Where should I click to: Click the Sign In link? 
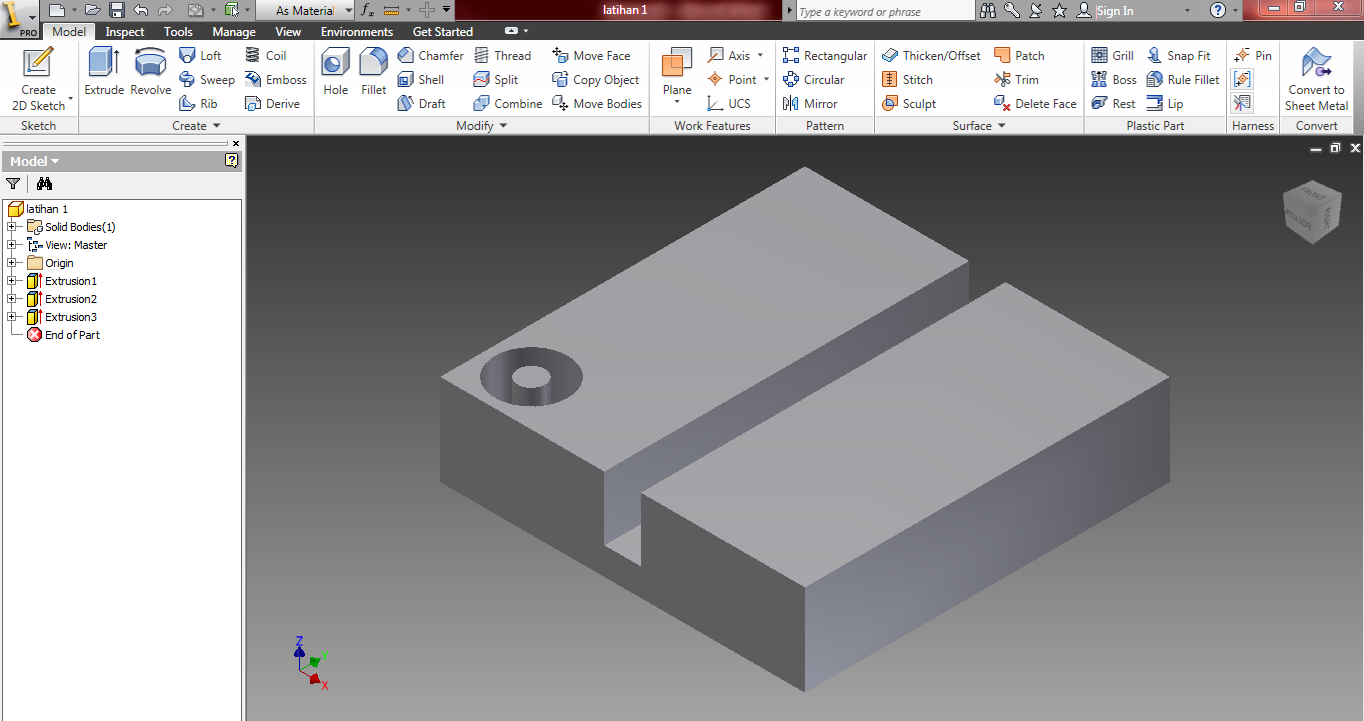click(x=1113, y=10)
